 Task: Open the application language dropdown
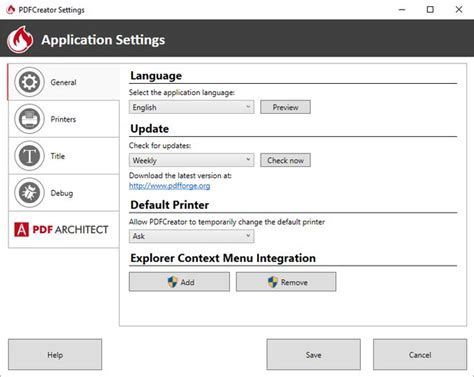191,107
